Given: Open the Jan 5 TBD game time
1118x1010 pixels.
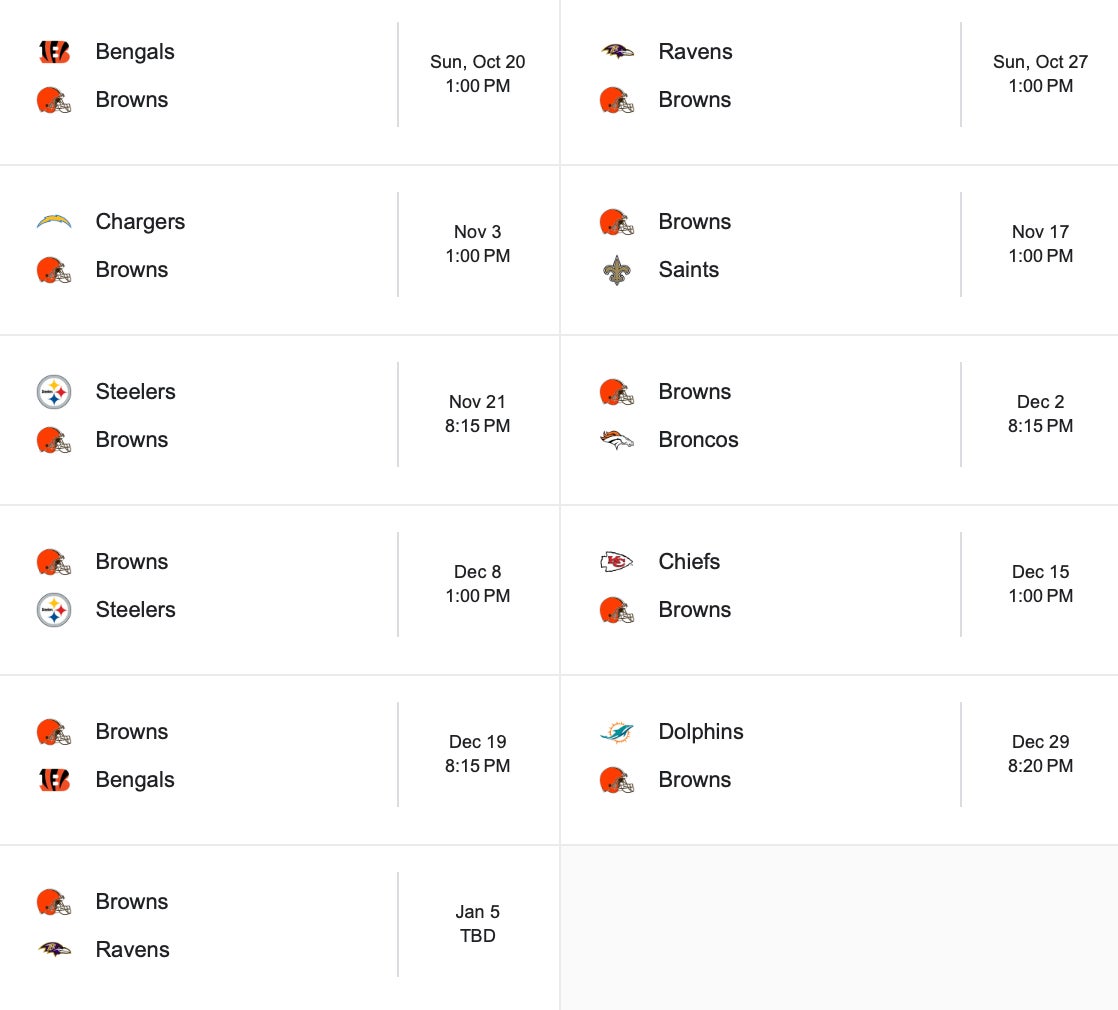Looking at the screenshot, I should tap(477, 936).
